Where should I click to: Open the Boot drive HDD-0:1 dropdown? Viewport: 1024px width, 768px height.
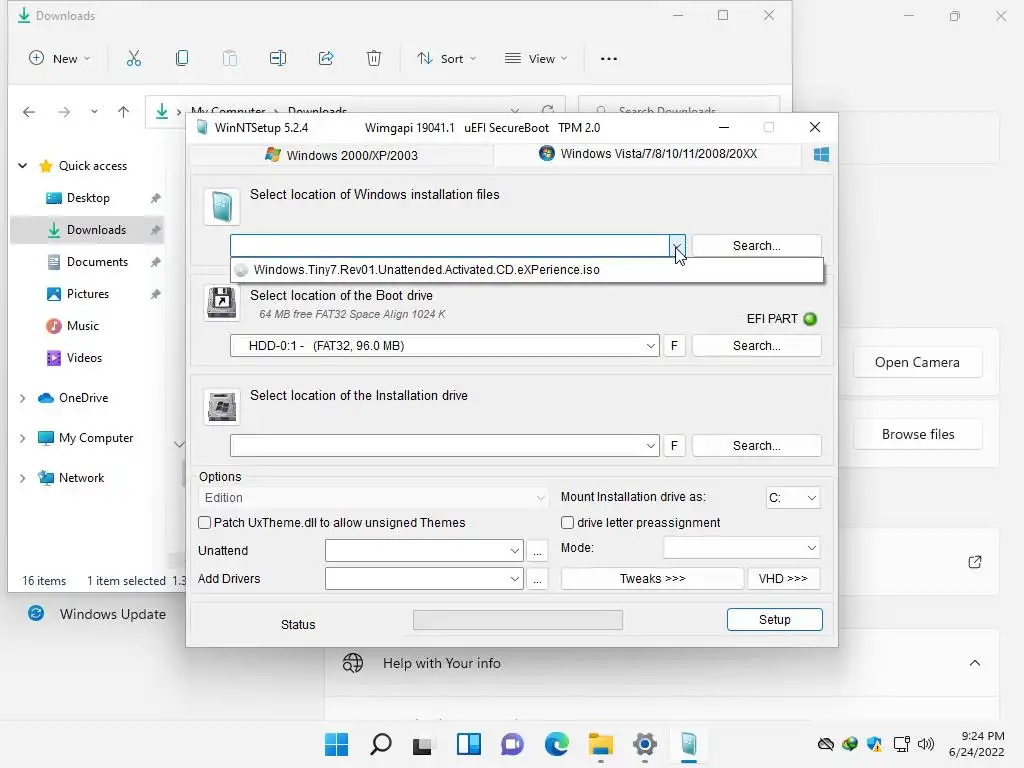pos(650,345)
